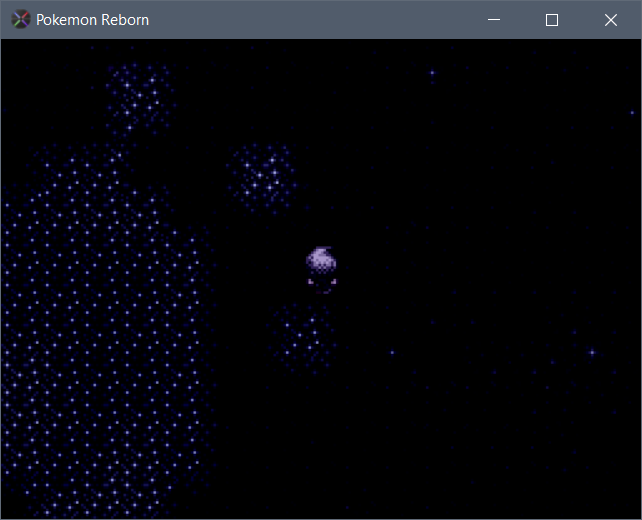Screen dimensions: 642x520
Task: Click the Pokemon Reborn app icon
Action: click(x=20, y=20)
